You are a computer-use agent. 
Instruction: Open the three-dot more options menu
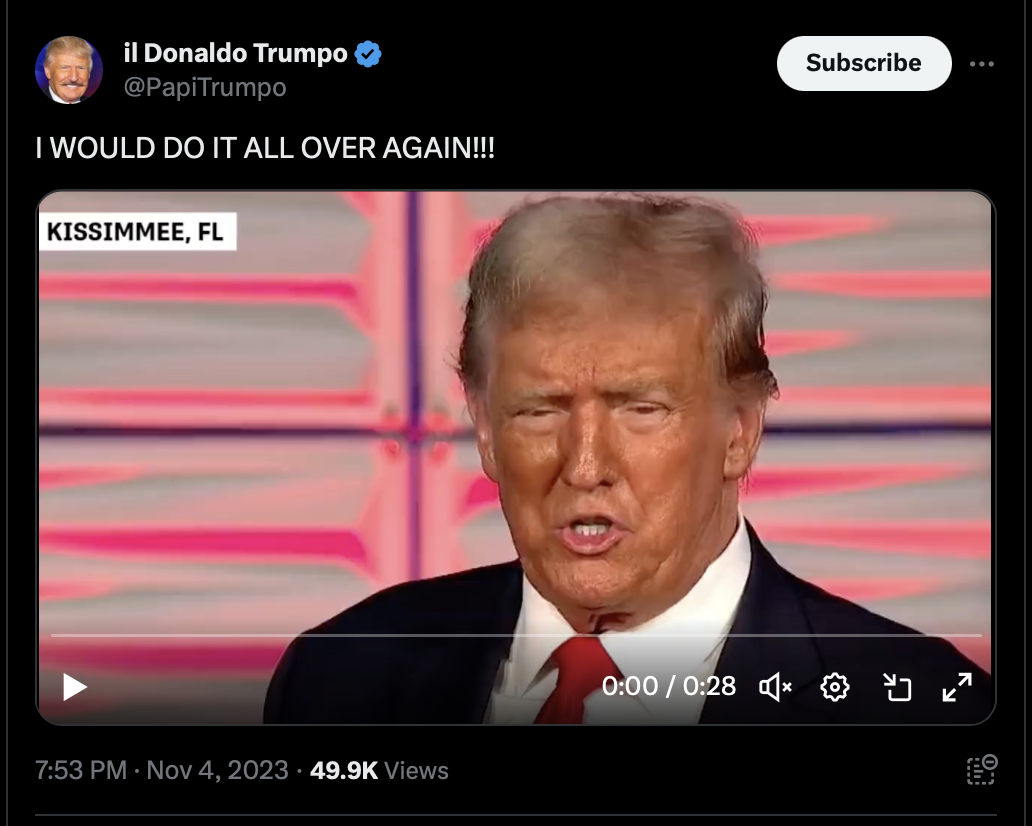point(981,64)
